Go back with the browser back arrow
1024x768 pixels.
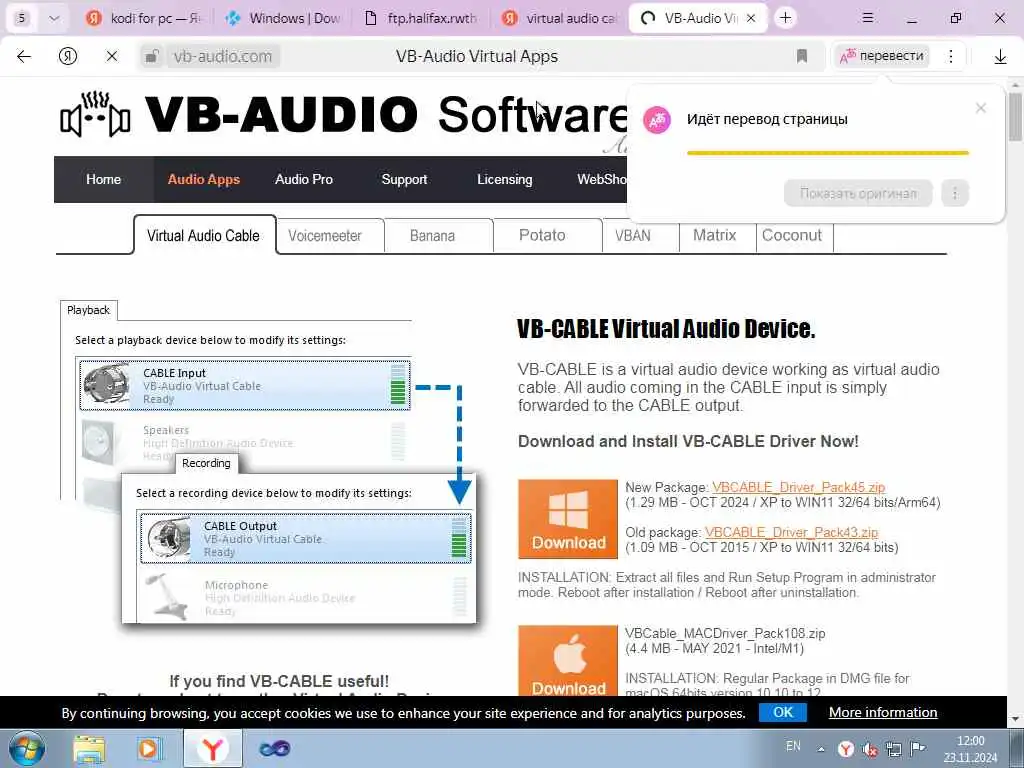point(24,56)
